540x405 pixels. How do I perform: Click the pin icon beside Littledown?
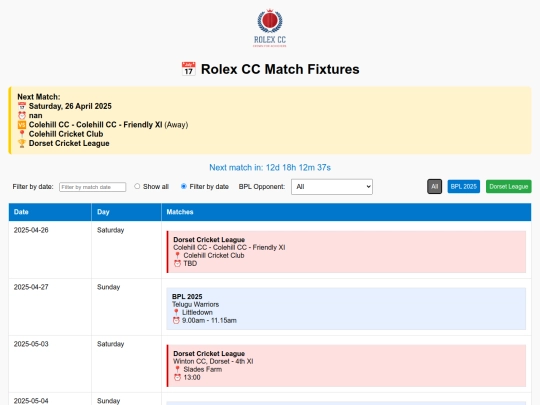(176, 312)
